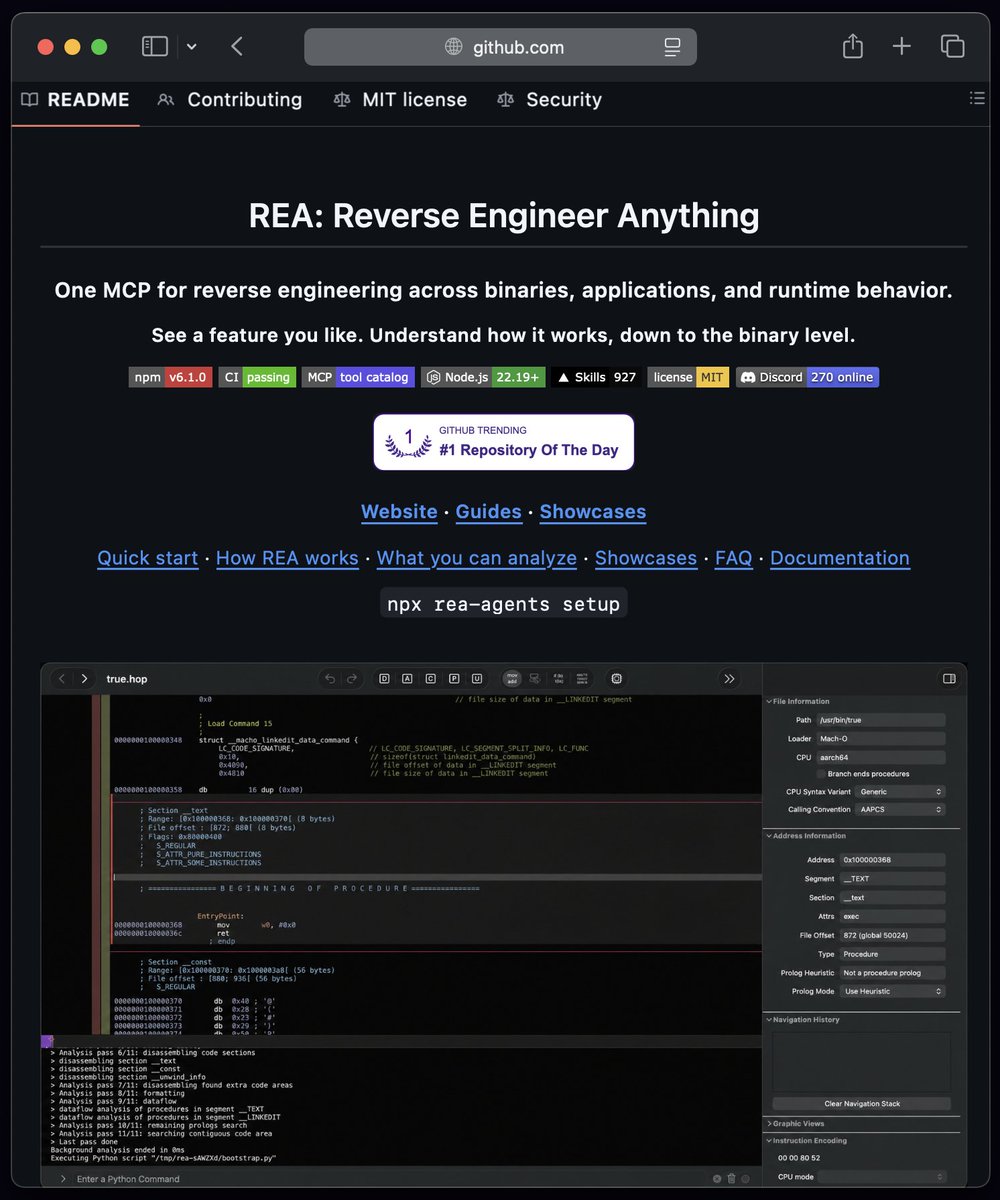This screenshot has height=1200, width=1000.
Task: Mark as undefined with the U button
Action: click(477, 678)
